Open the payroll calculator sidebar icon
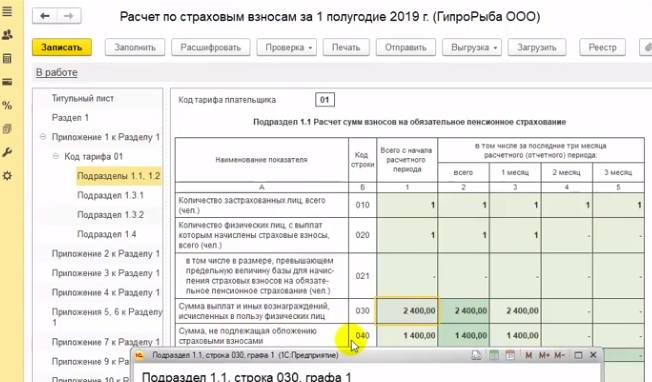This screenshot has height=382, width=652. pos(7,59)
